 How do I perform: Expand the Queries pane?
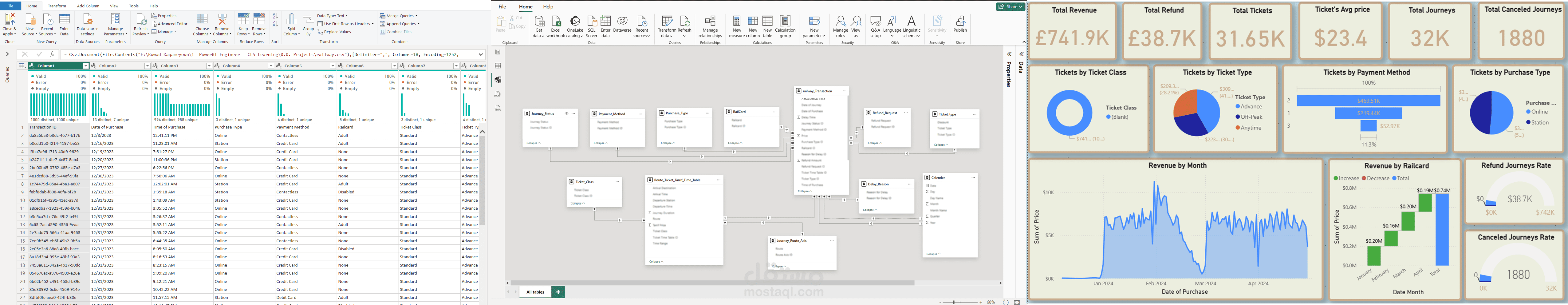pos(7,54)
